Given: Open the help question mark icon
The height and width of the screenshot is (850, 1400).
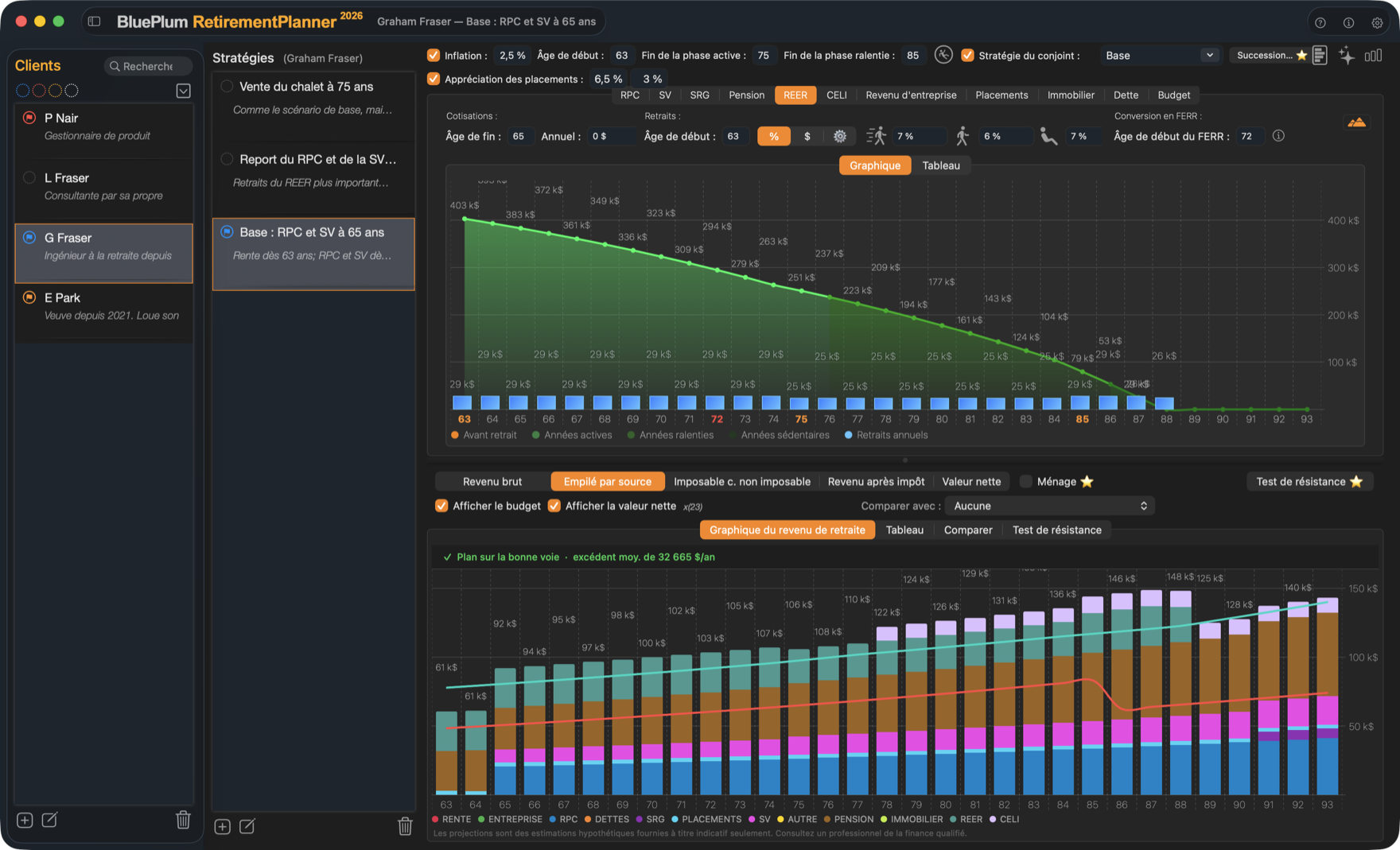Looking at the screenshot, I should tap(1320, 22).
